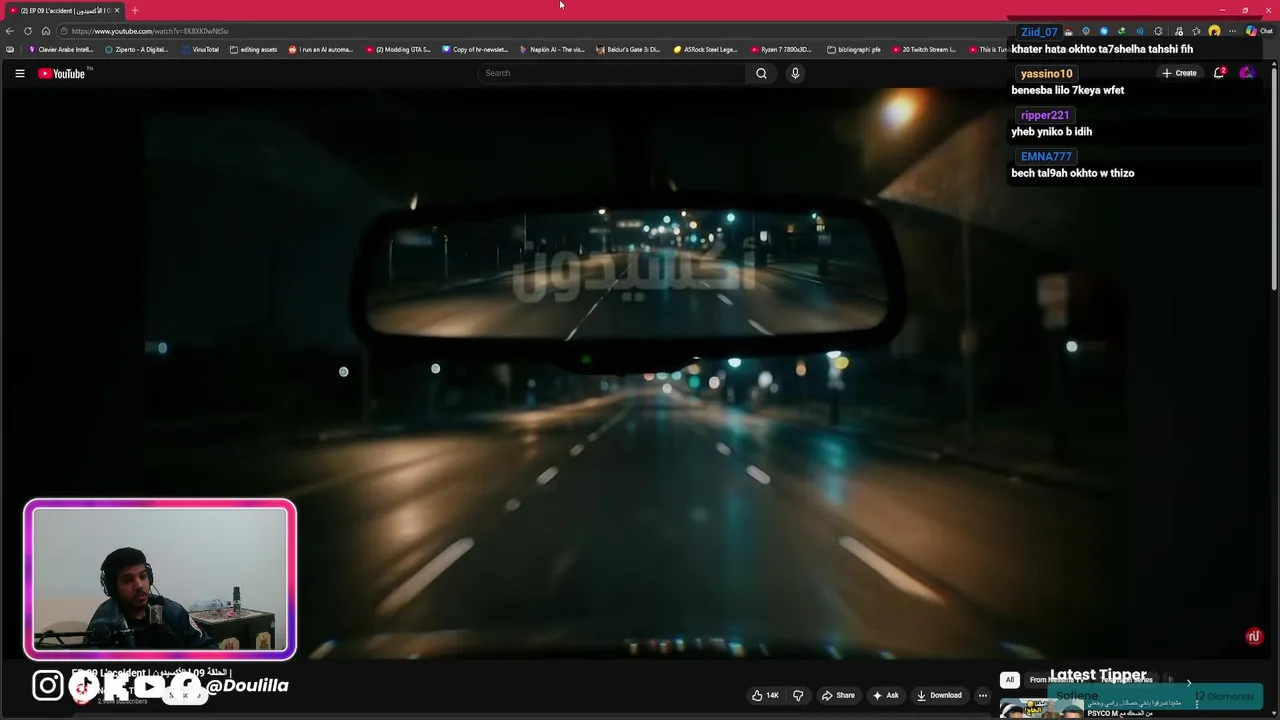Click the address bar URL
Viewport: 1280px width, 720px height.
150,31
